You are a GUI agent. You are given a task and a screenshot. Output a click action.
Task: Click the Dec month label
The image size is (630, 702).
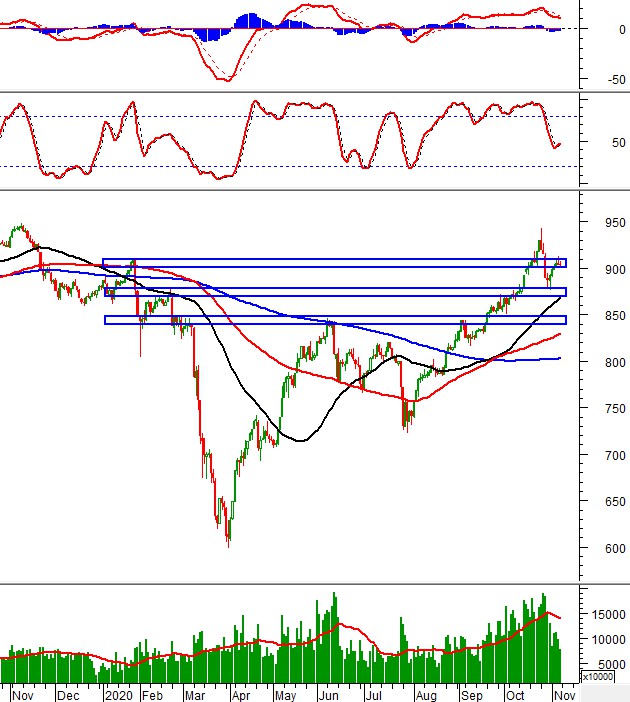click(x=69, y=692)
